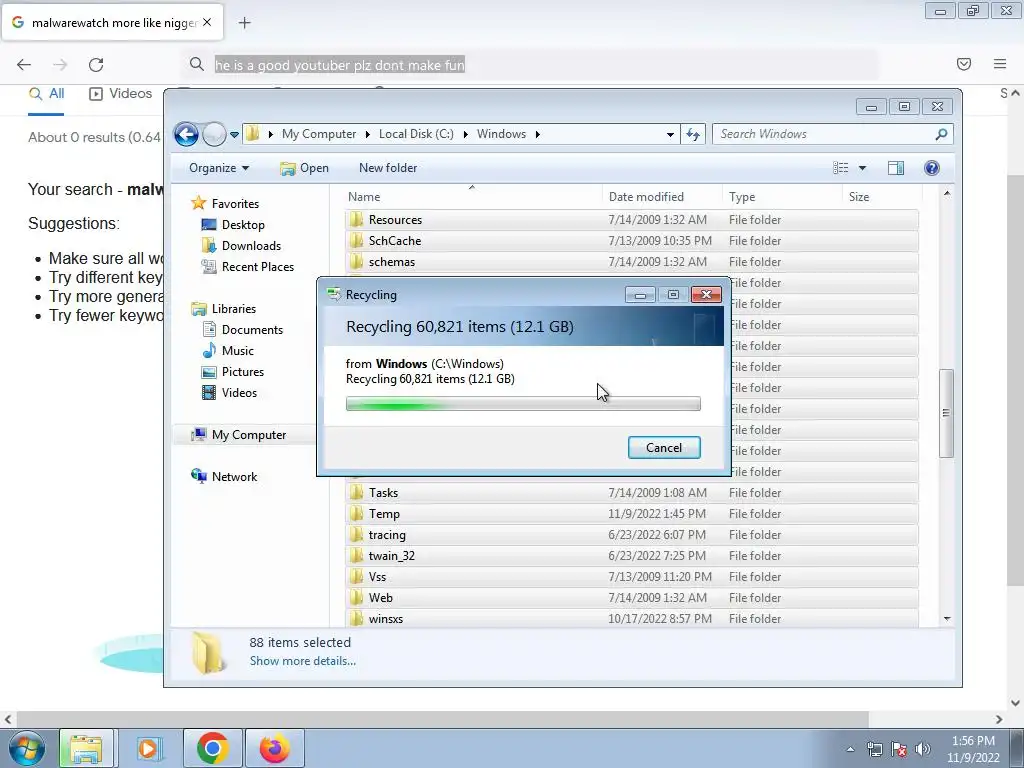The width and height of the screenshot is (1024, 768).
Task: Click the Show more details link
Action: point(302,661)
